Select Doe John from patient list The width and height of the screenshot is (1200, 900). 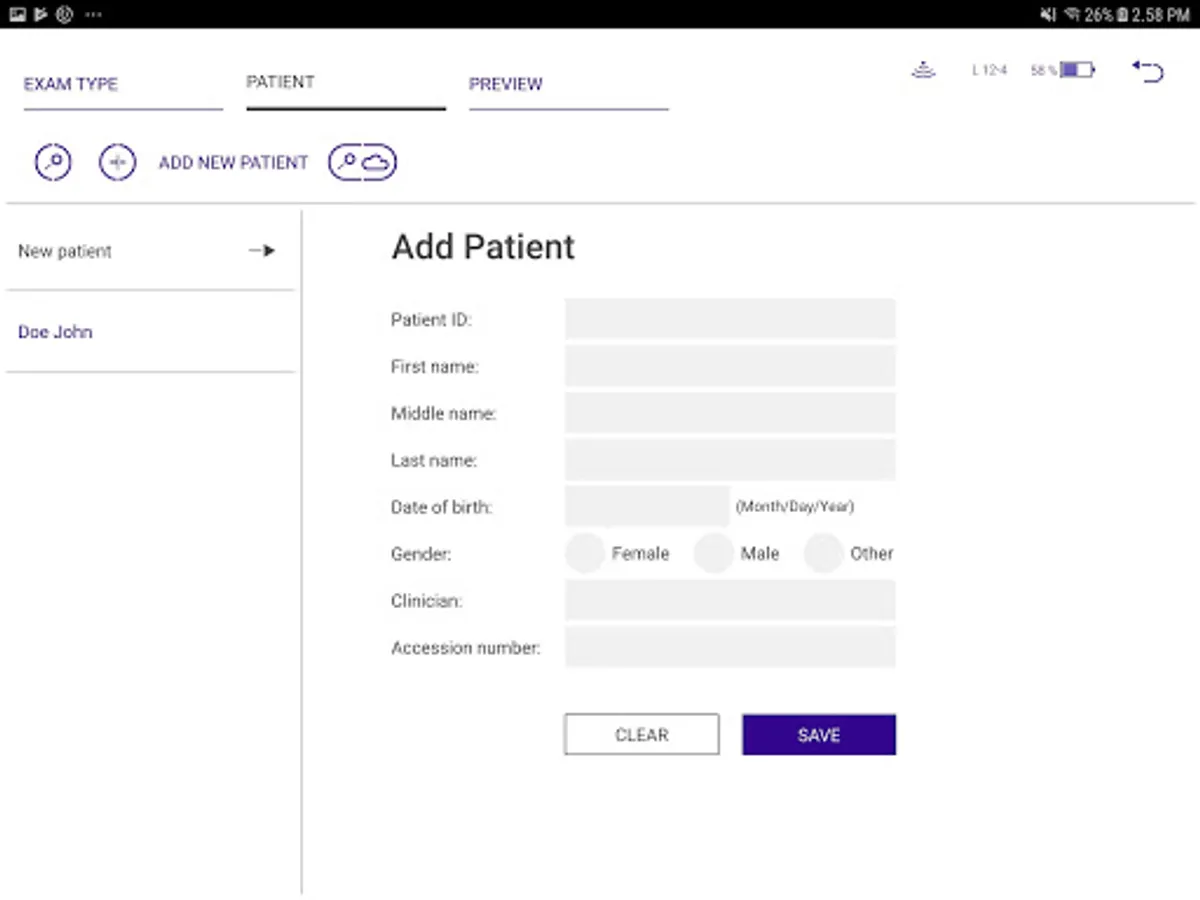coord(150,332)
